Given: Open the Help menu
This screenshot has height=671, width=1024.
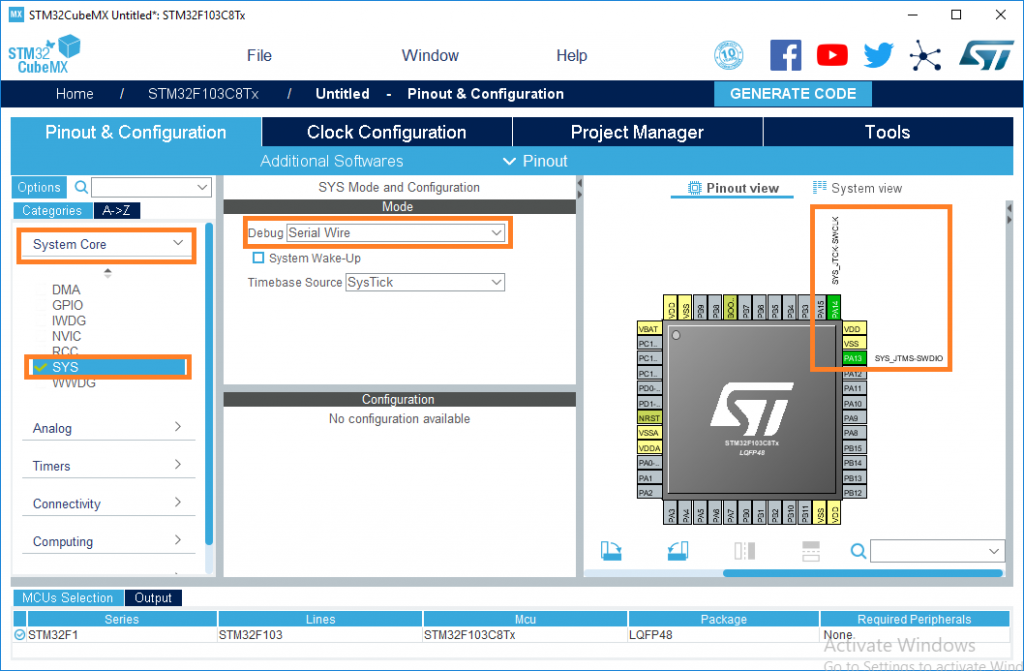Looking at the screenshot, I should 572,56.
